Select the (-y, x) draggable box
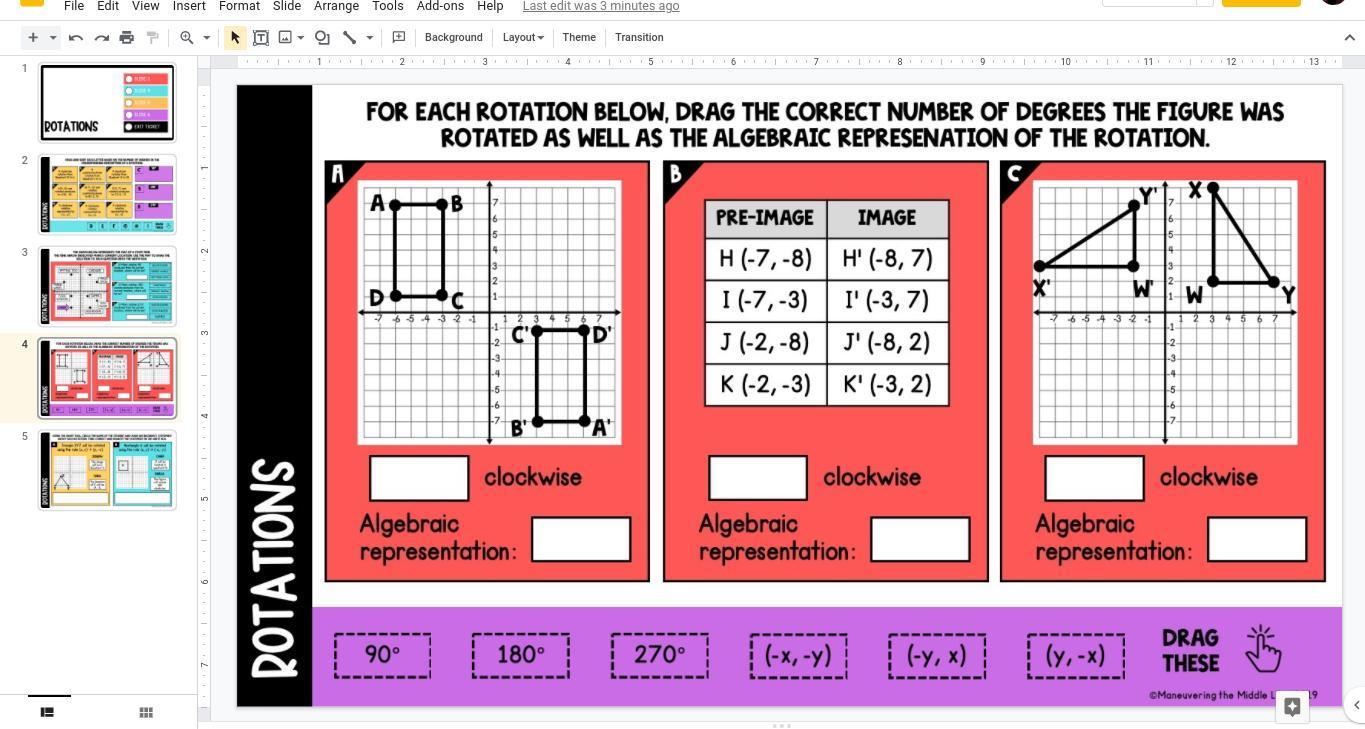Viewport: 1365px width, 729px height. coord(937,655)
